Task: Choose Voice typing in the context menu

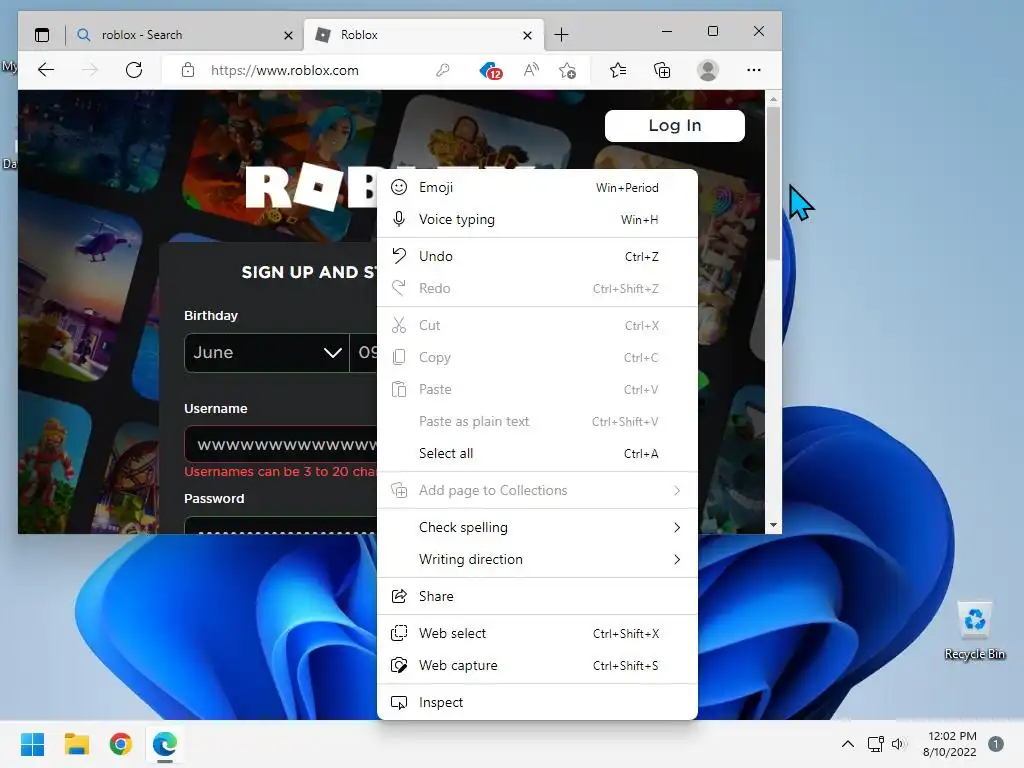Action: click(x=537, y=219)
